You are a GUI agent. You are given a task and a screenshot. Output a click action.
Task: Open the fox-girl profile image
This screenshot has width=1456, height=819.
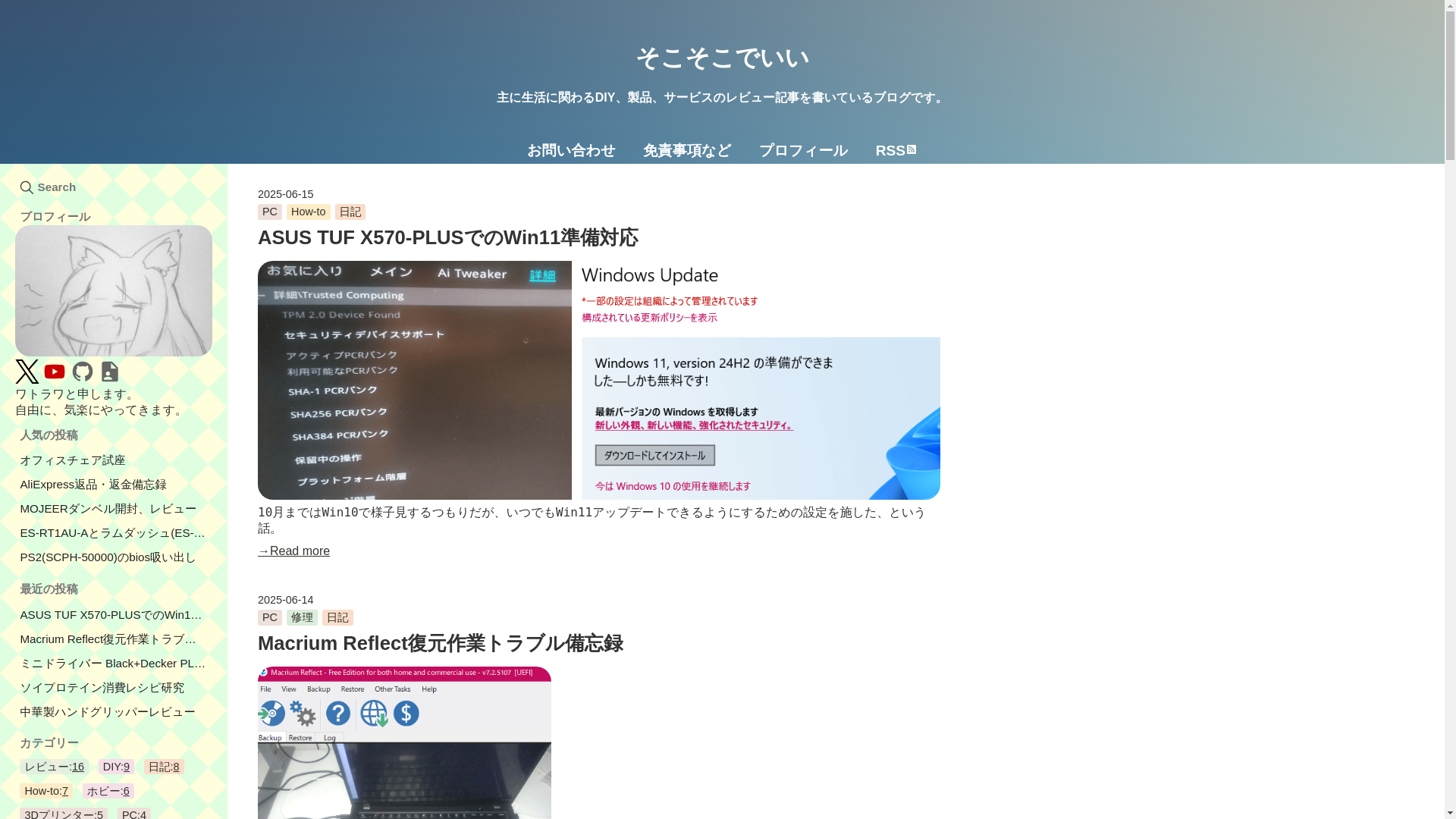[x=114, y=290]
